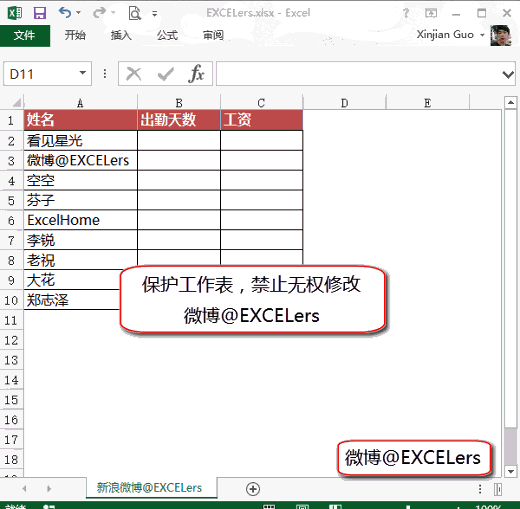Select row 11 header
The height and width of the screenshot is (509, 520).
[x=11, y=321]
